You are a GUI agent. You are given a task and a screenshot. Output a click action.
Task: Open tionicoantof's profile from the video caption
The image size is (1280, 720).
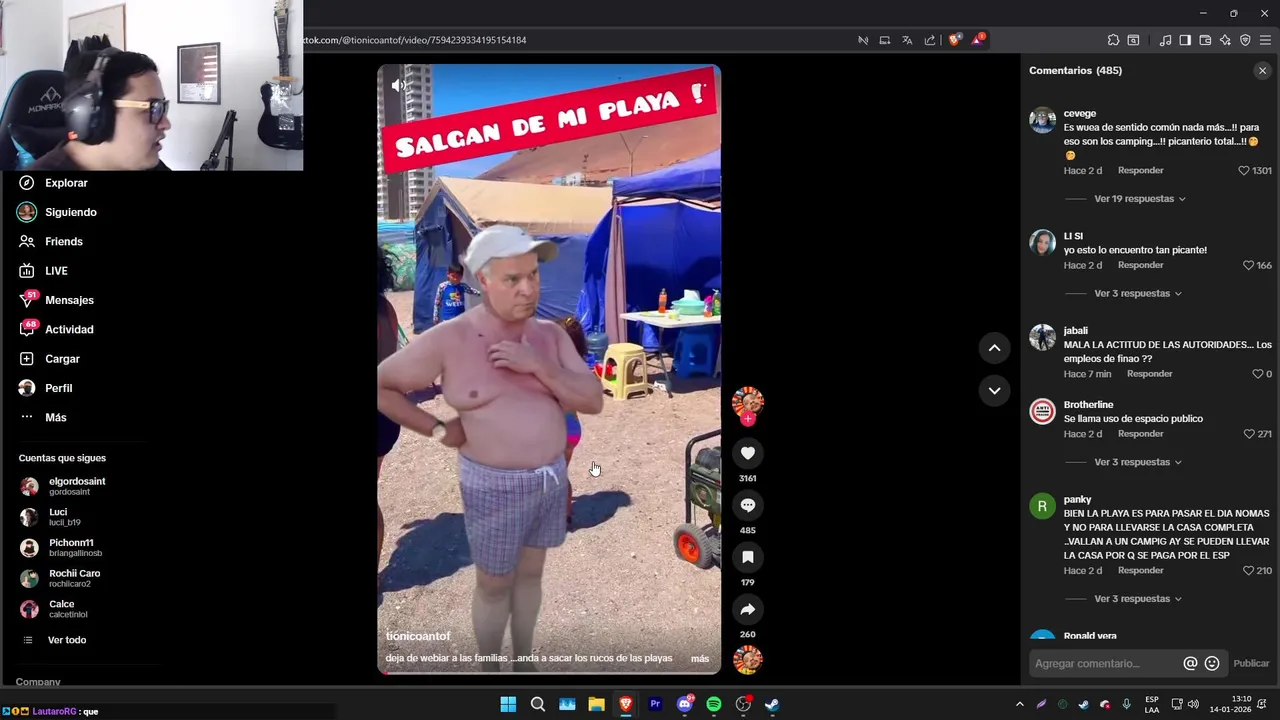click(x=418, y=636)
